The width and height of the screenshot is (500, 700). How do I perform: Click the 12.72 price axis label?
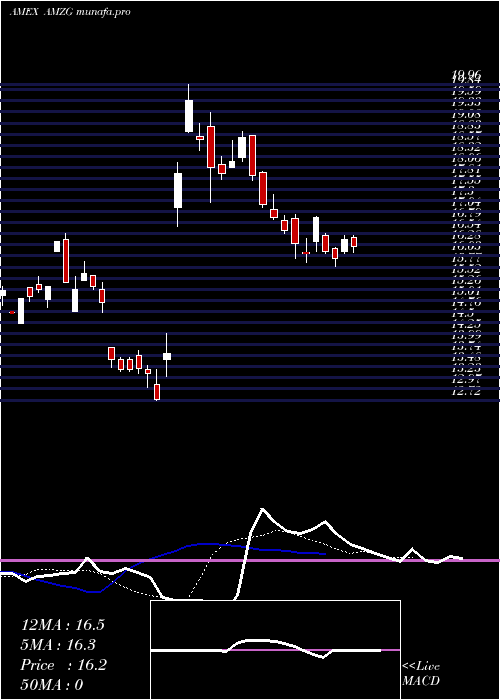(x=466, y=392)
